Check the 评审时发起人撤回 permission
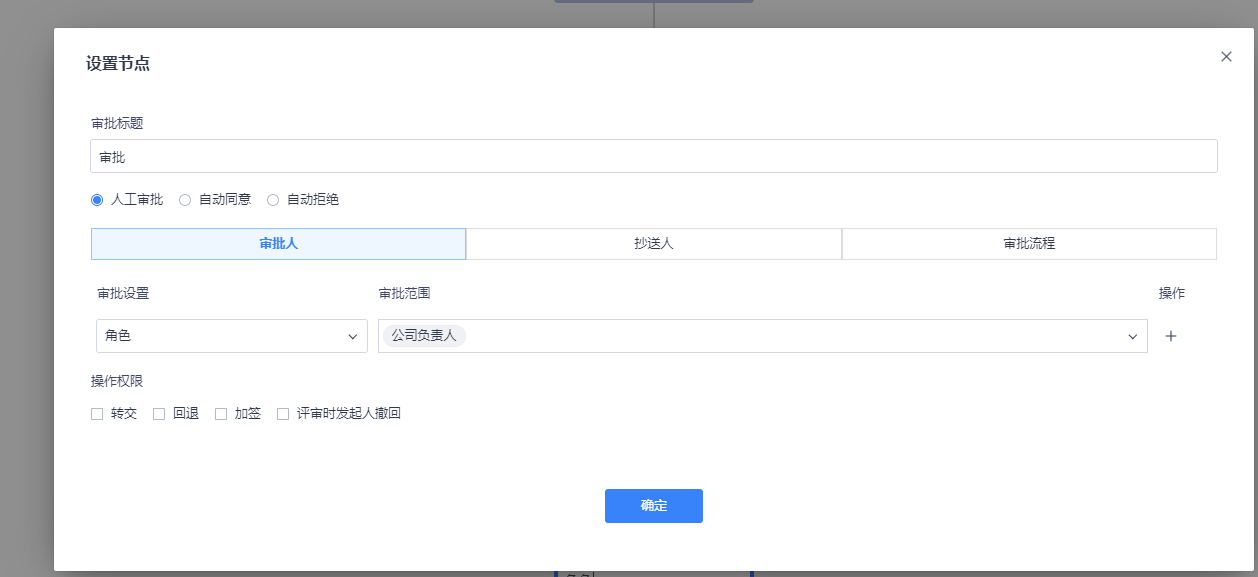 [x=283, y=413]
